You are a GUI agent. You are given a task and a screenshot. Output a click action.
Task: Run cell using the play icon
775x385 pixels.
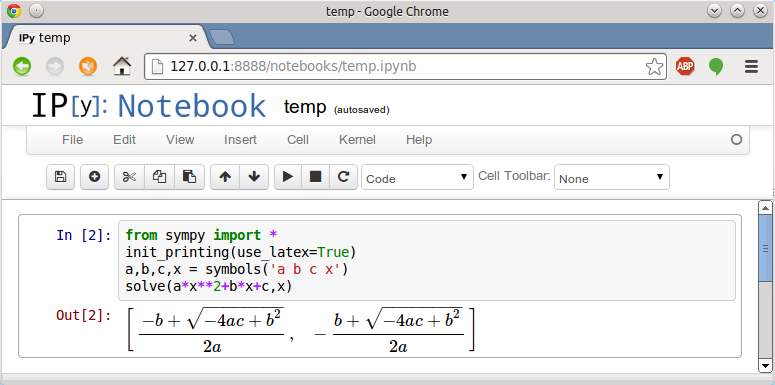click(x=288, y=177)
